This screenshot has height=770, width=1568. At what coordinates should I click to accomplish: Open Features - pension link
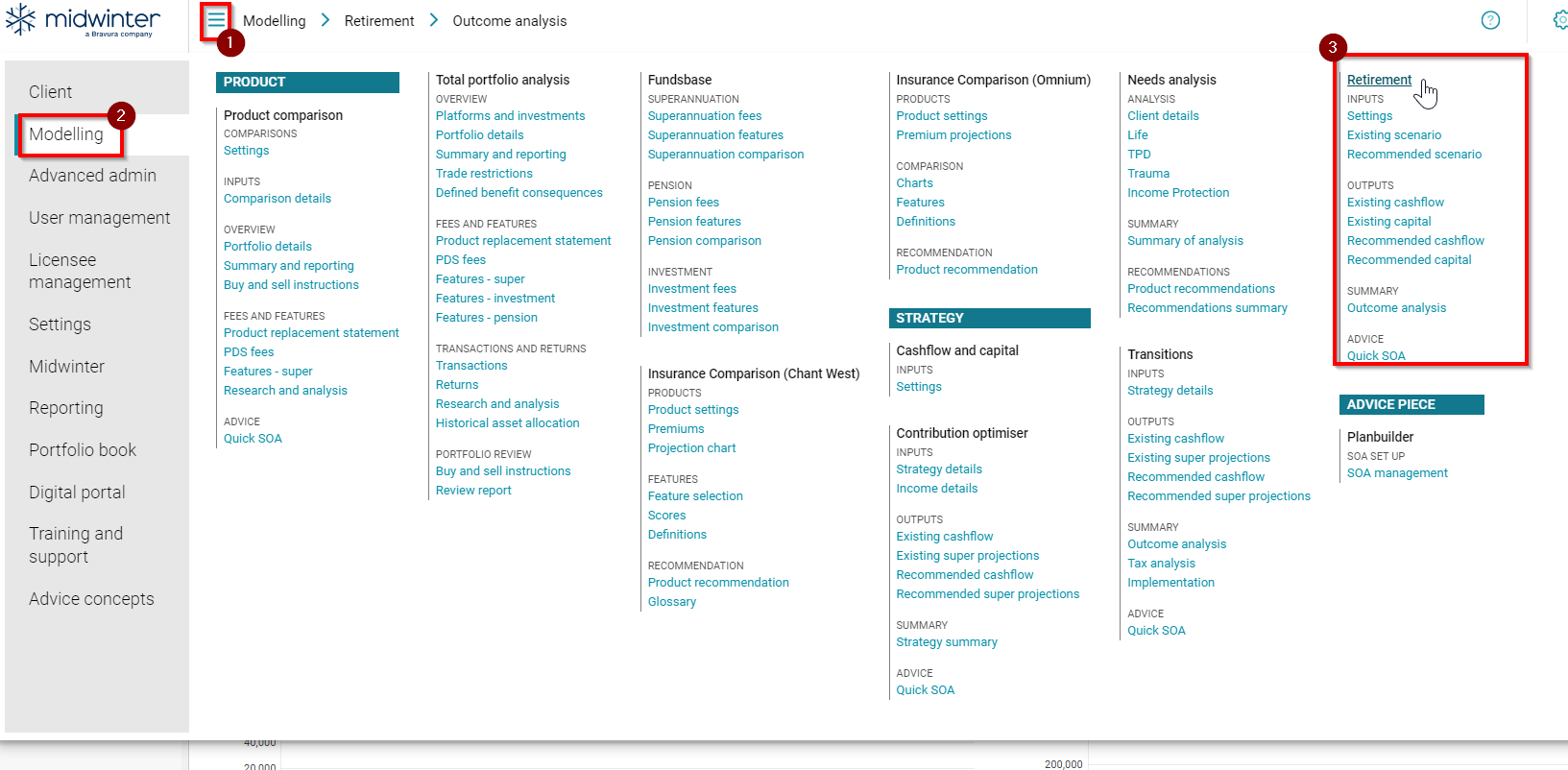487,318
